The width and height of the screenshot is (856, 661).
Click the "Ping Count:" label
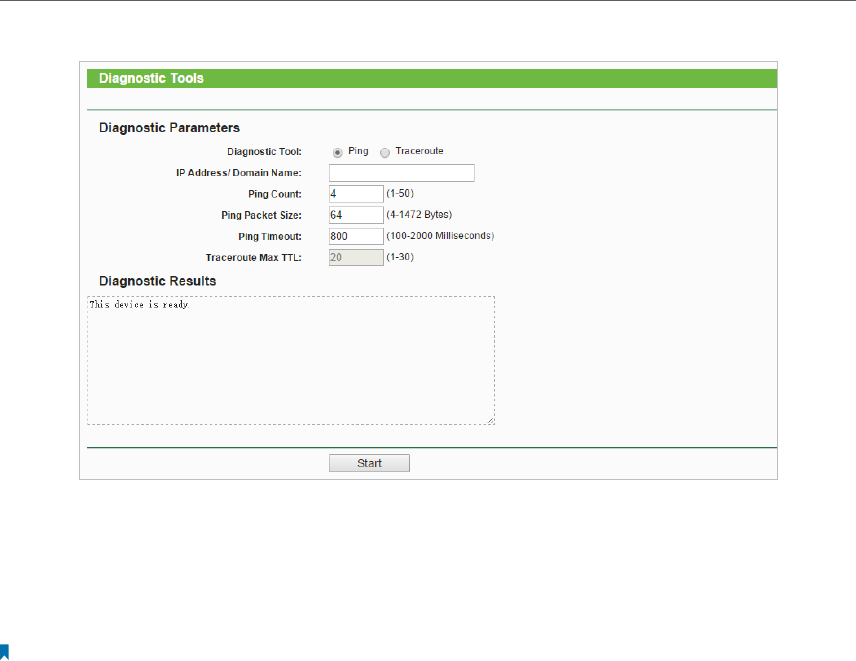pyautogui.click(x=275, y=194)
